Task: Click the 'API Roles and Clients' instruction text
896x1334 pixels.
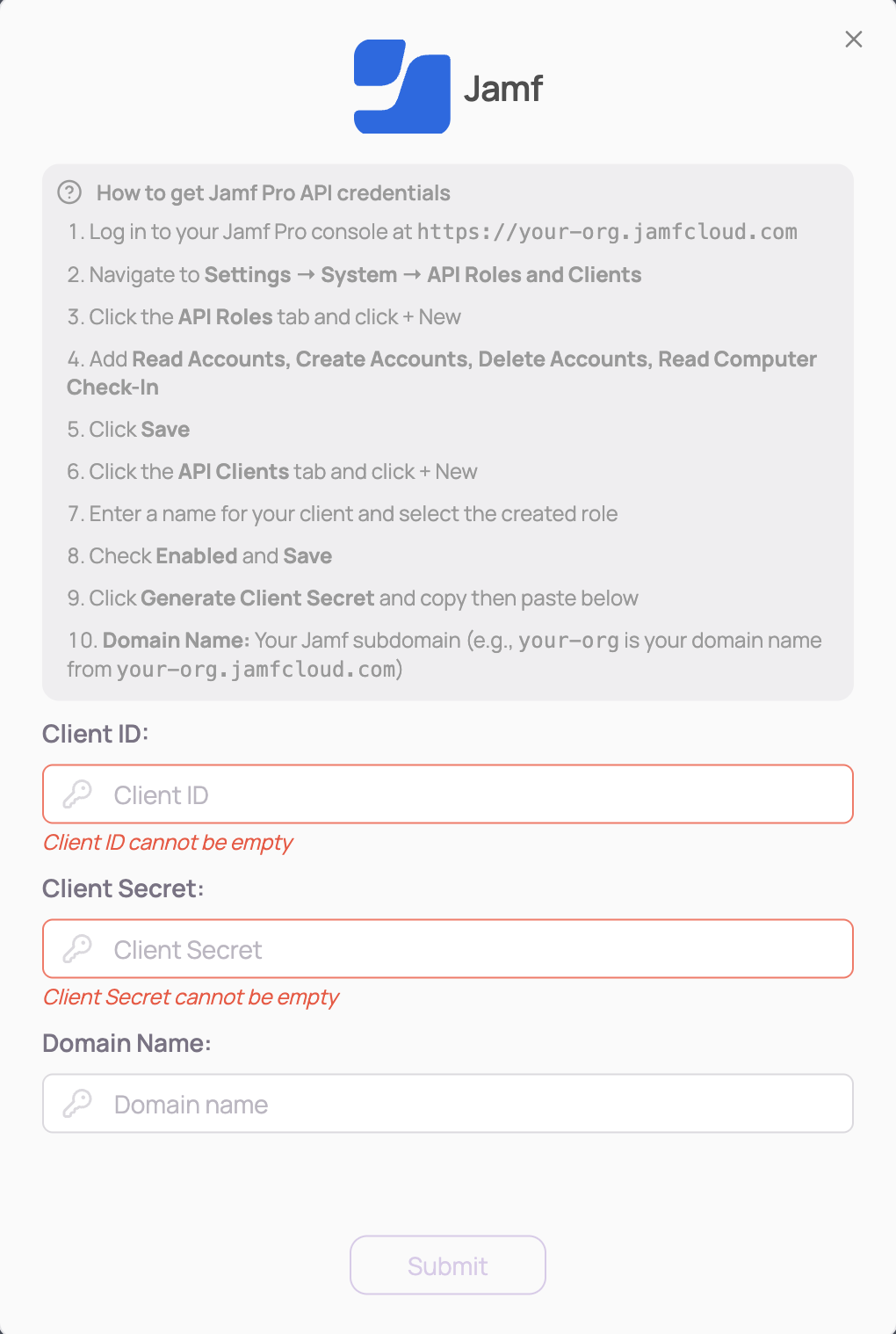Action: 534,275
